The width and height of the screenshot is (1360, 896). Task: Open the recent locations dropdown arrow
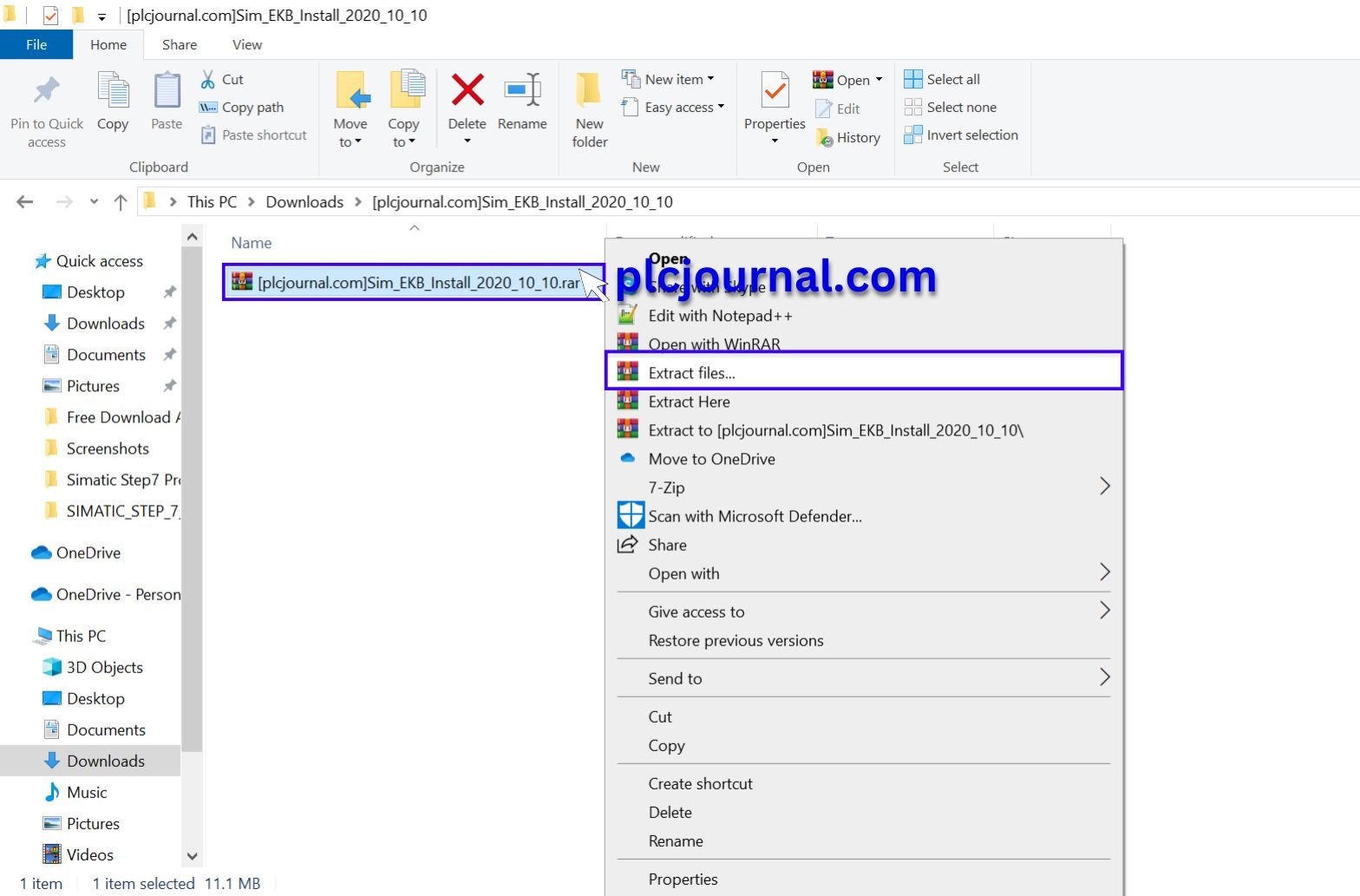click(94, 202)
